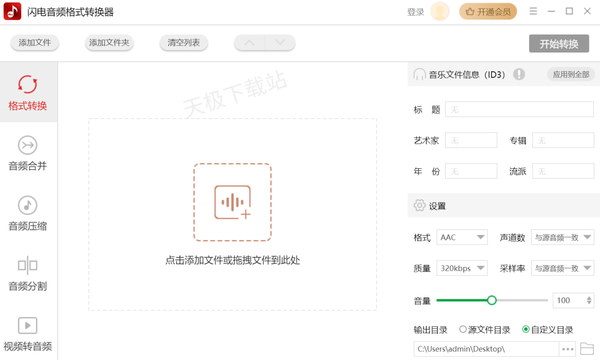The width and height of the screenshot is (600, 360).
Task: Open 视频转音频 tab
Action: point(28,334)
